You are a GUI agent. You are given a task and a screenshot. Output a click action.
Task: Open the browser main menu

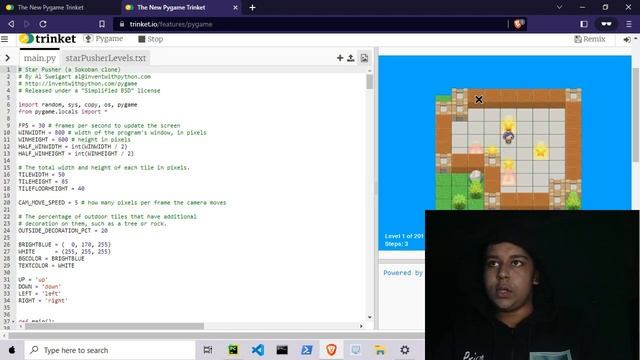coord(629,24)
